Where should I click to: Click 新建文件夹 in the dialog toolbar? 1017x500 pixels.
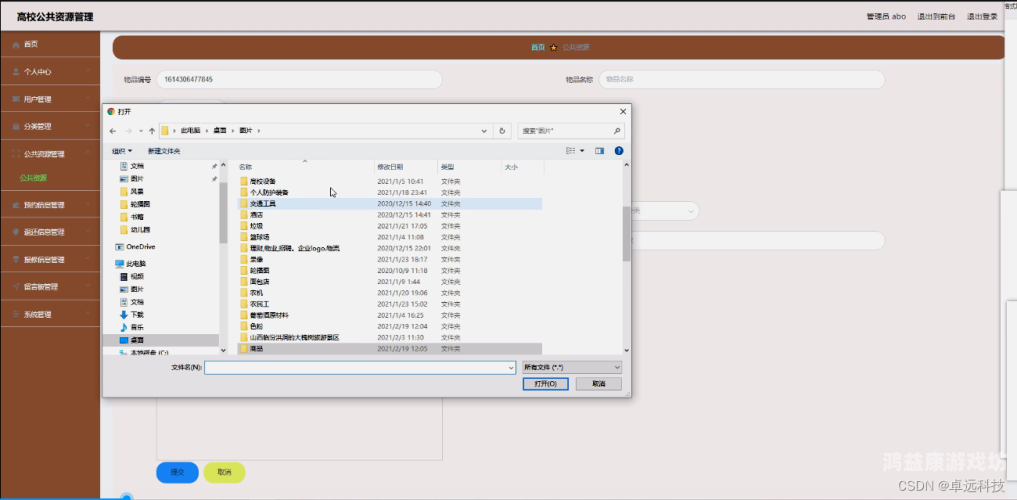[x=164, y=151]
